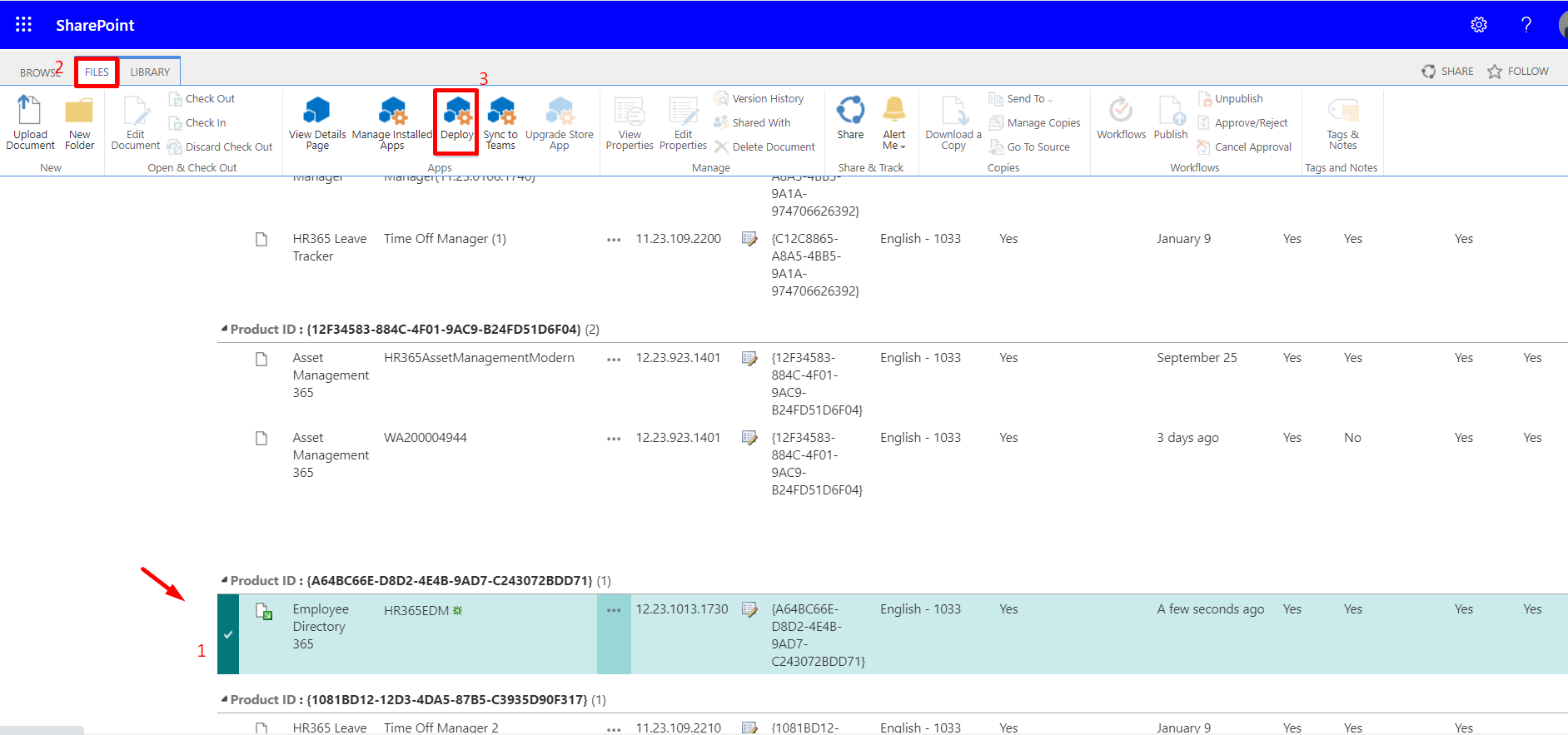Image resolution: width=1568 pixels, height=735 pixels.
Task: Open View Properties in the ribbon
Action: pos(630,122)
